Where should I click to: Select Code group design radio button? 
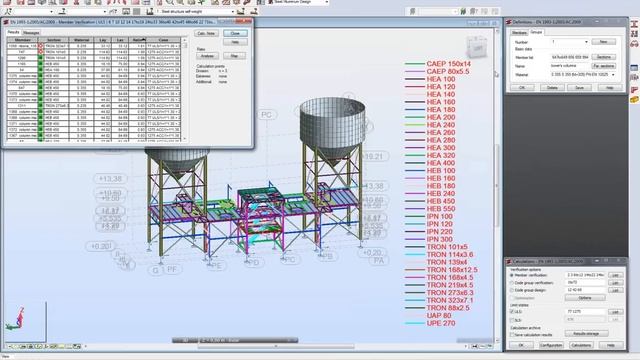(512, 290)
